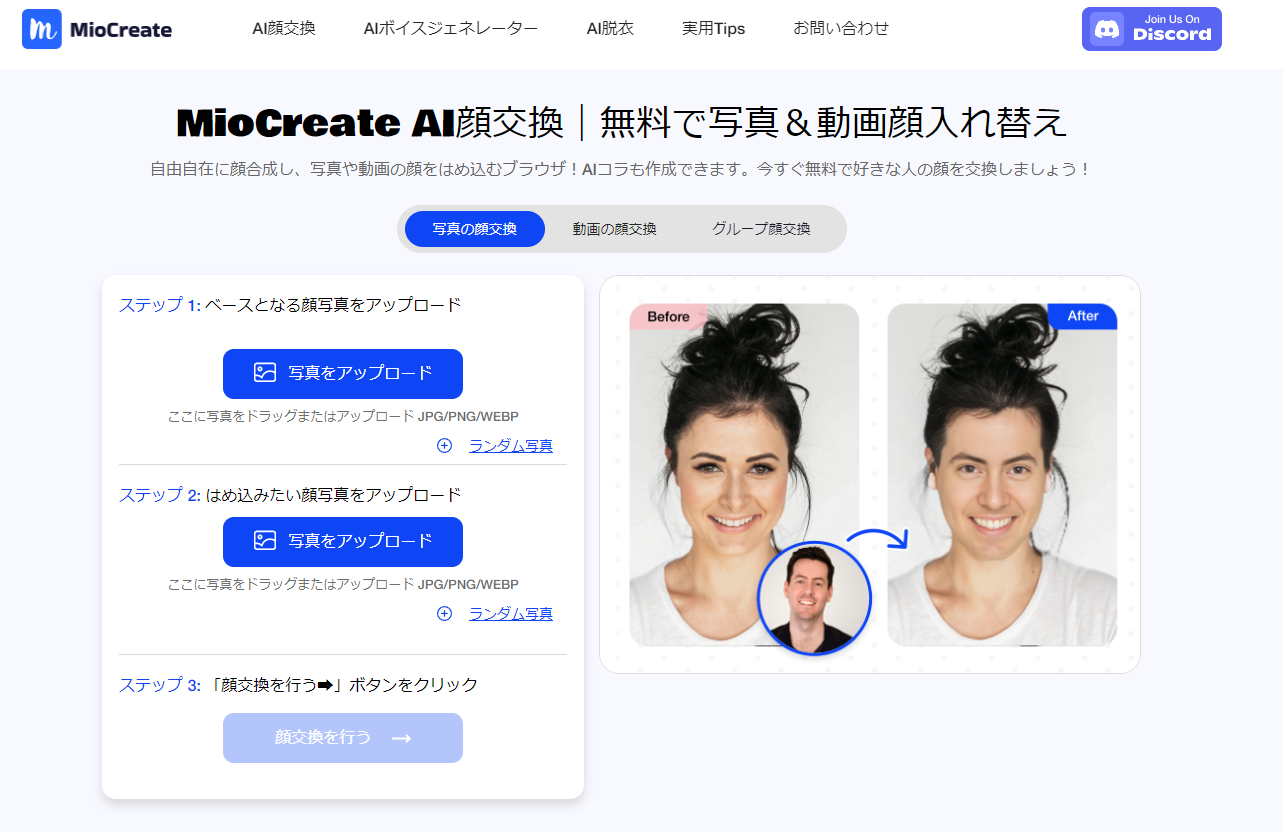Click the Before sample photo

click(x=744, y=475)
